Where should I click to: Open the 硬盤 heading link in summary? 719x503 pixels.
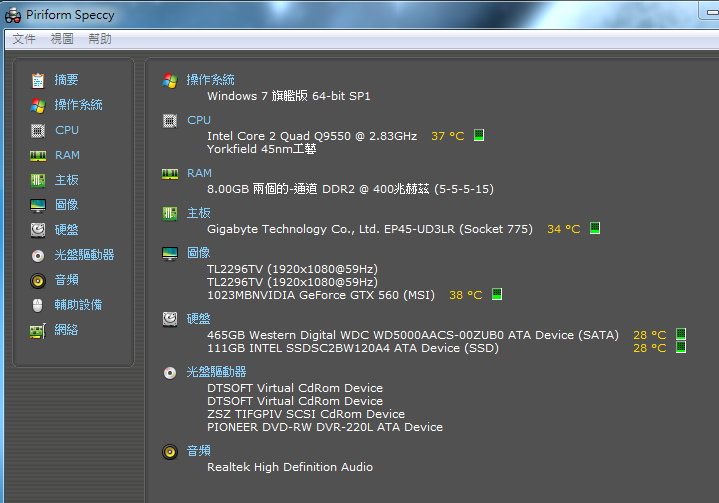click(199, 319)
